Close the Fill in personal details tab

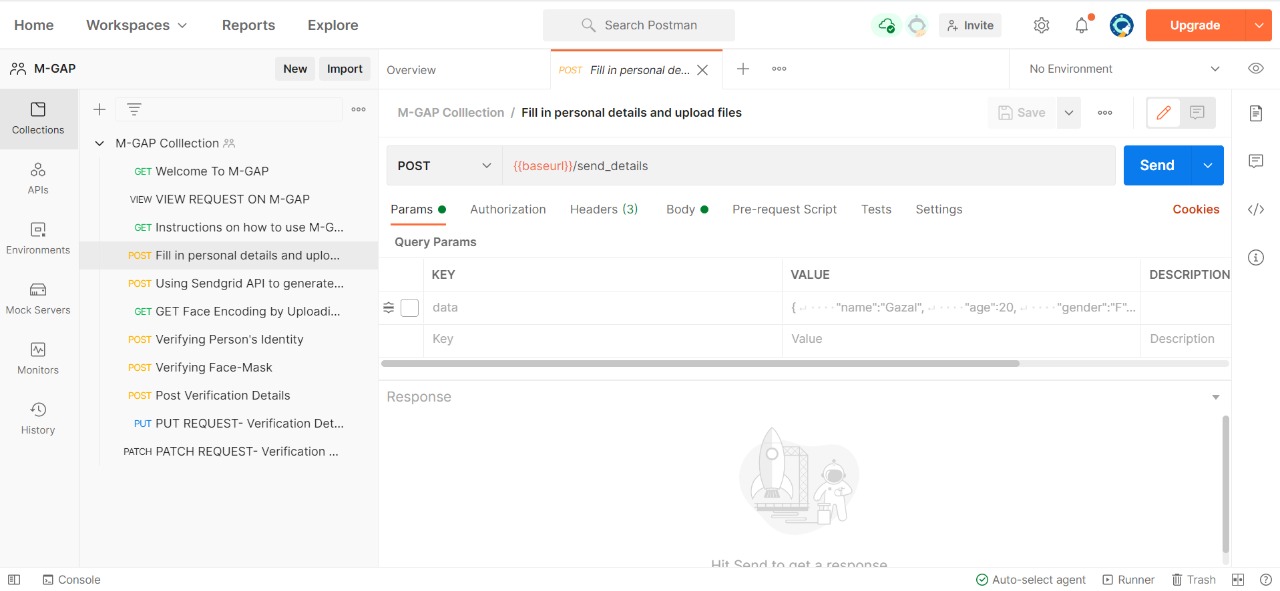click(x=702, y=70)
